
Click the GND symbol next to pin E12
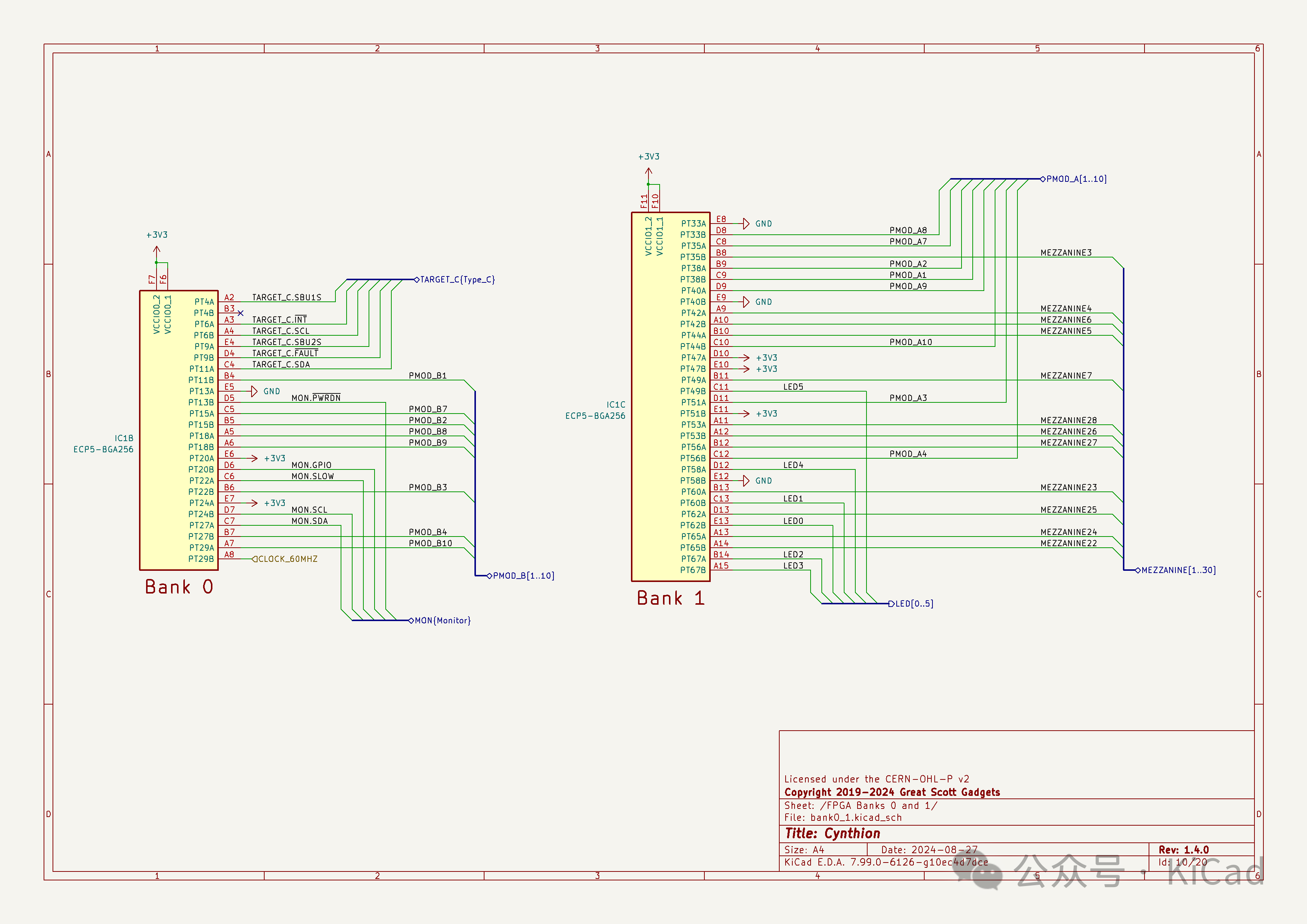pos(746,481)
